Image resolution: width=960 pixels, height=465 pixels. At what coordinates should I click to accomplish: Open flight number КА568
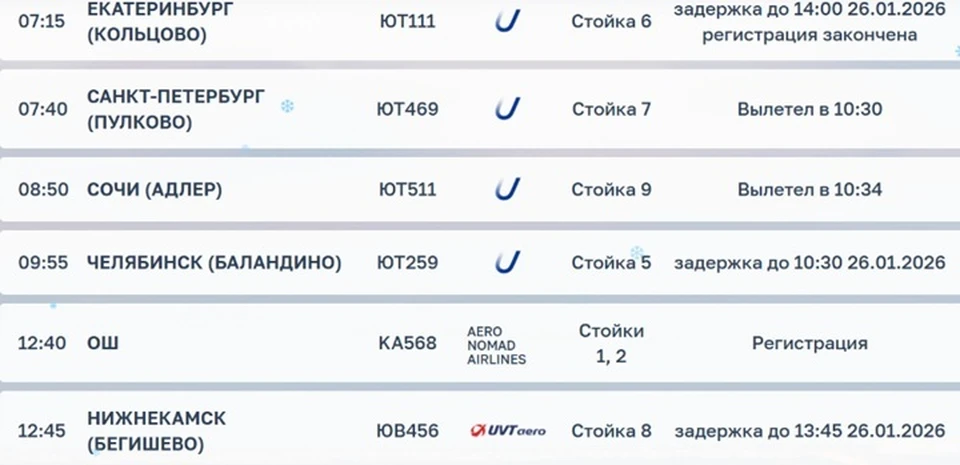[408, 343]
